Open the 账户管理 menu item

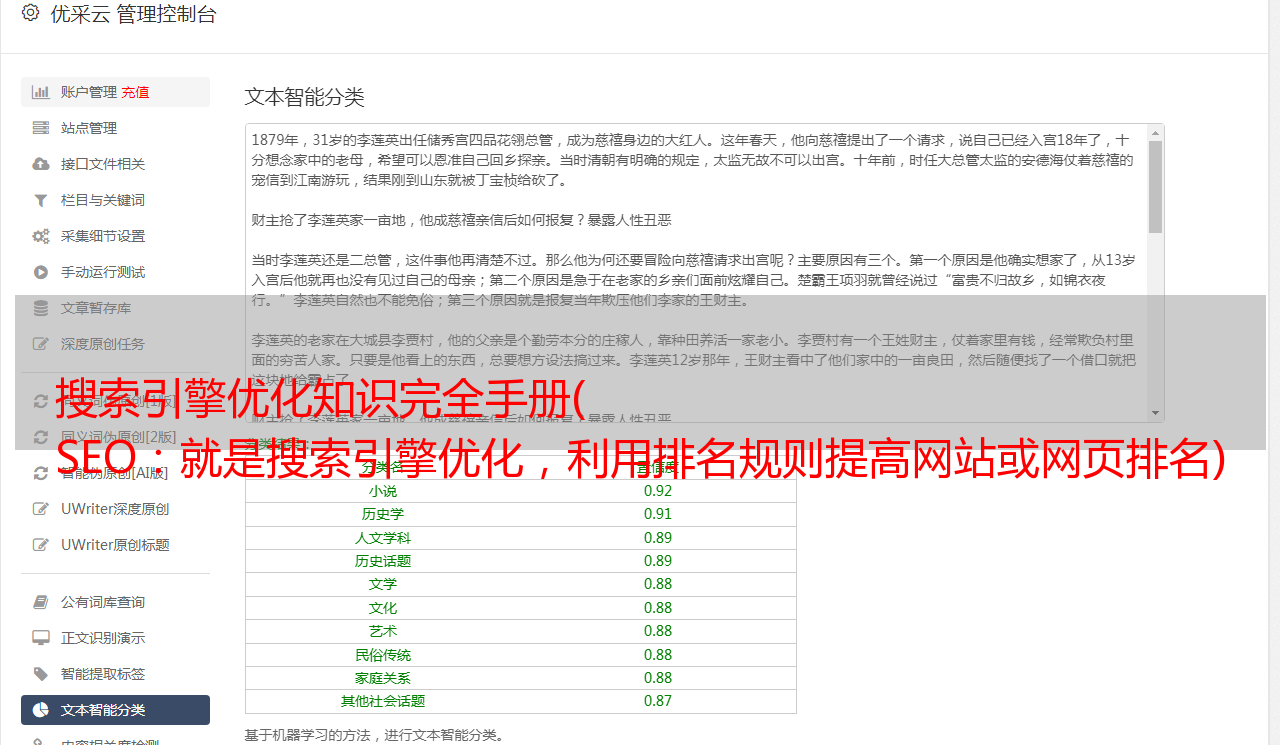click(x=115, y=92)
